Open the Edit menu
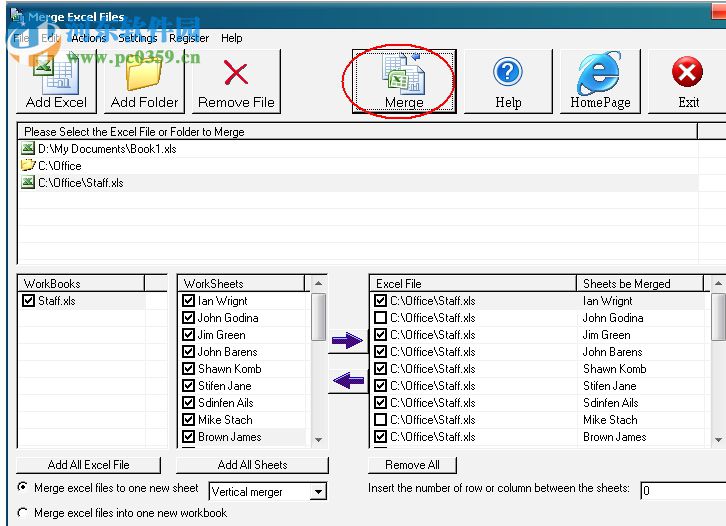This screenshot has height=526, width=726. coord(50,38)
